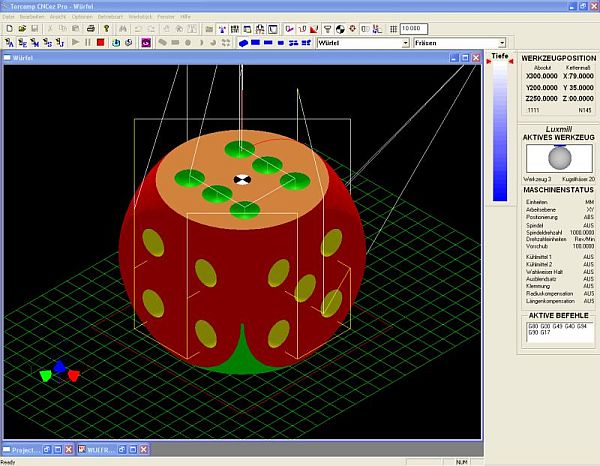Click the purple eye view icon
Image resolution: width=600 pixels, height=466 pixels.
tap(146, 43)
